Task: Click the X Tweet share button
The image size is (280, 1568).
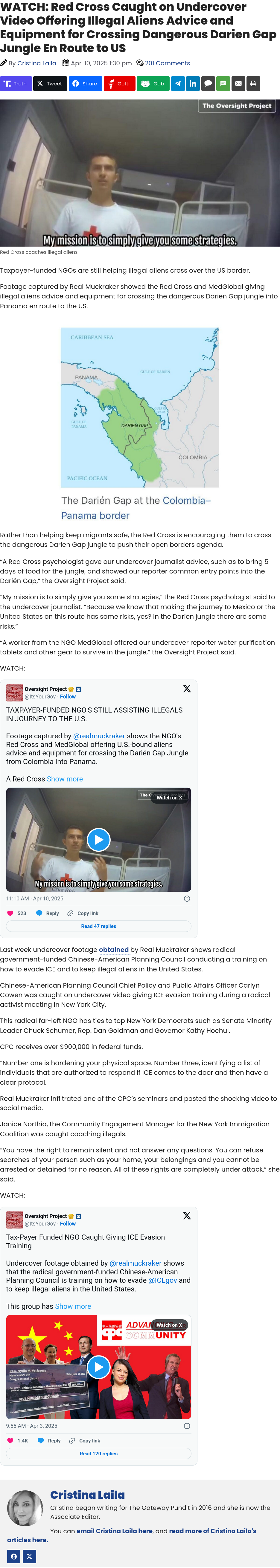Action: pyautogui.click(x=49, y=83)
